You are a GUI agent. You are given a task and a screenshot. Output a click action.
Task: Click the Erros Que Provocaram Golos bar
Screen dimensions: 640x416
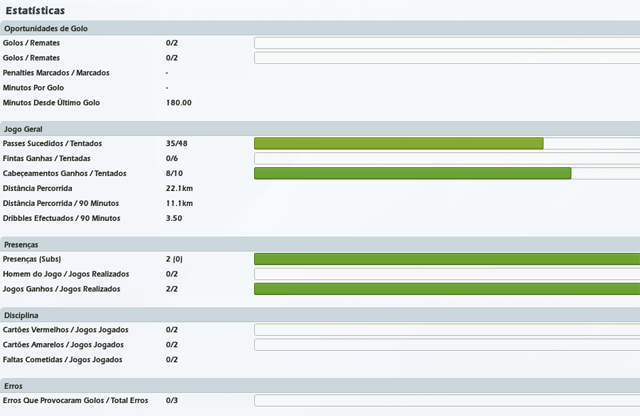pos(446,400)
